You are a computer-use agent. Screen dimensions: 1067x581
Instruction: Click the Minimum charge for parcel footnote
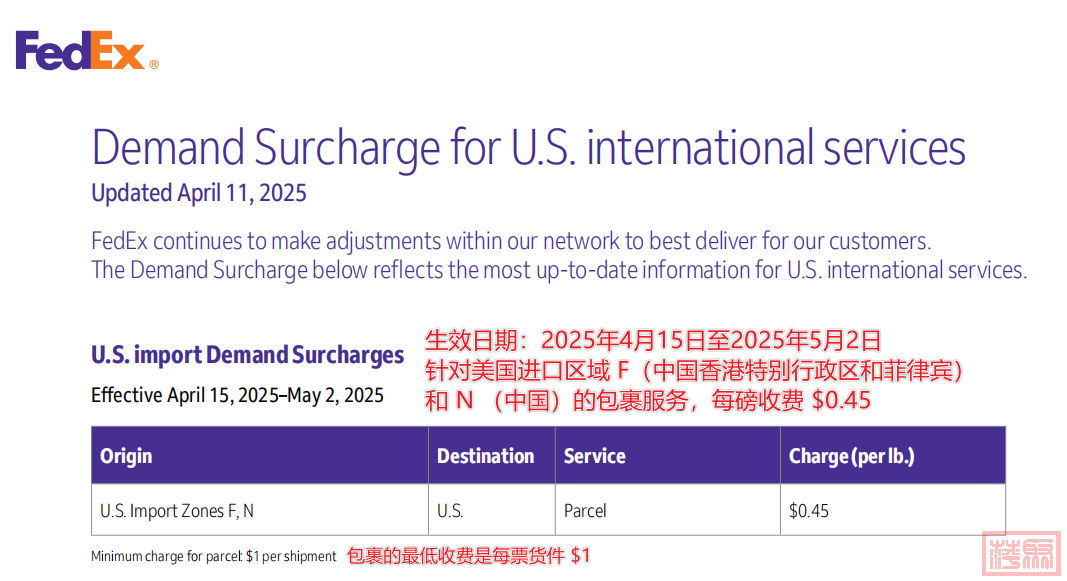coord(214,557)
